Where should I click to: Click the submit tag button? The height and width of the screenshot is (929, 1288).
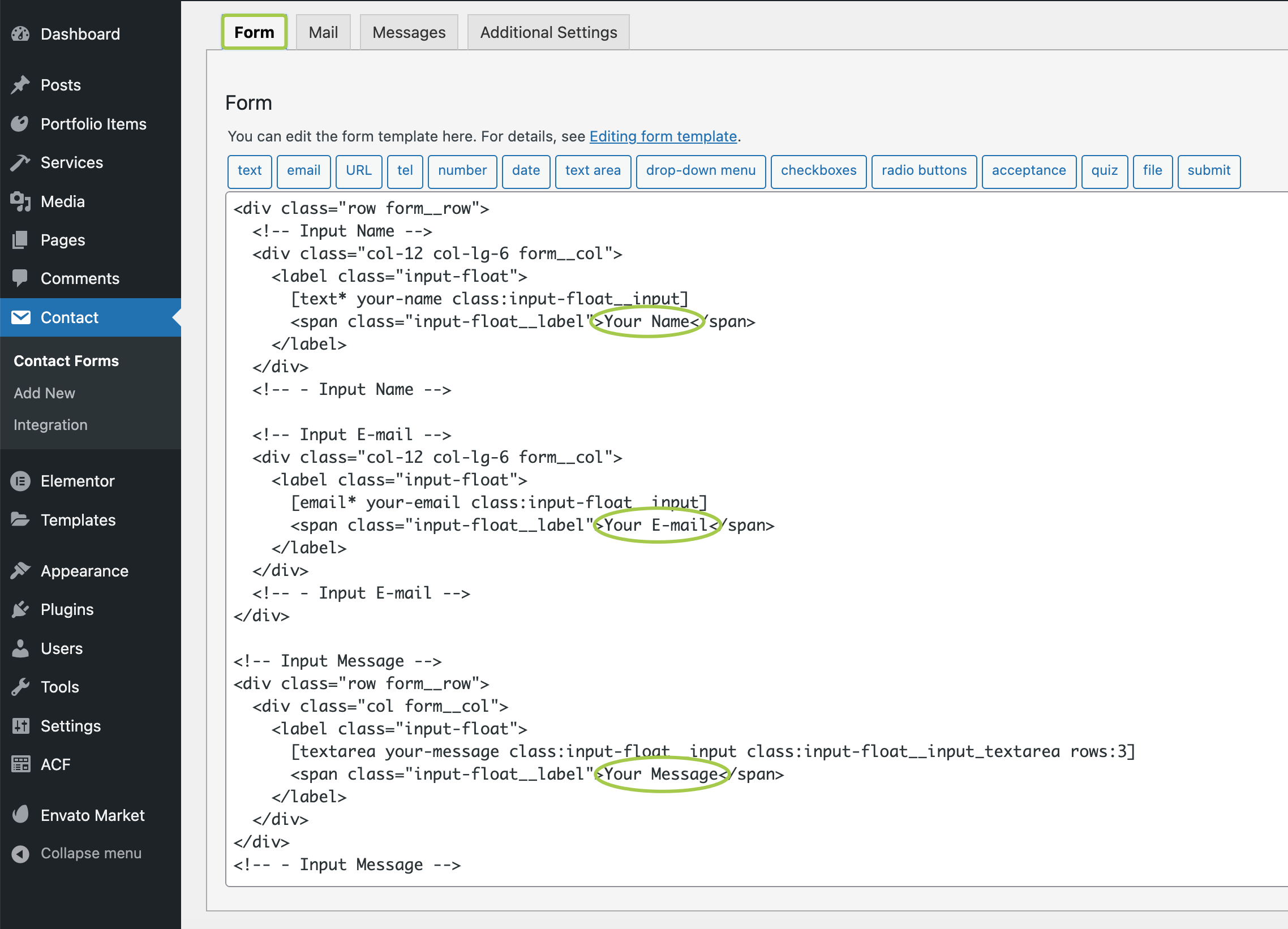point(1208,171)
